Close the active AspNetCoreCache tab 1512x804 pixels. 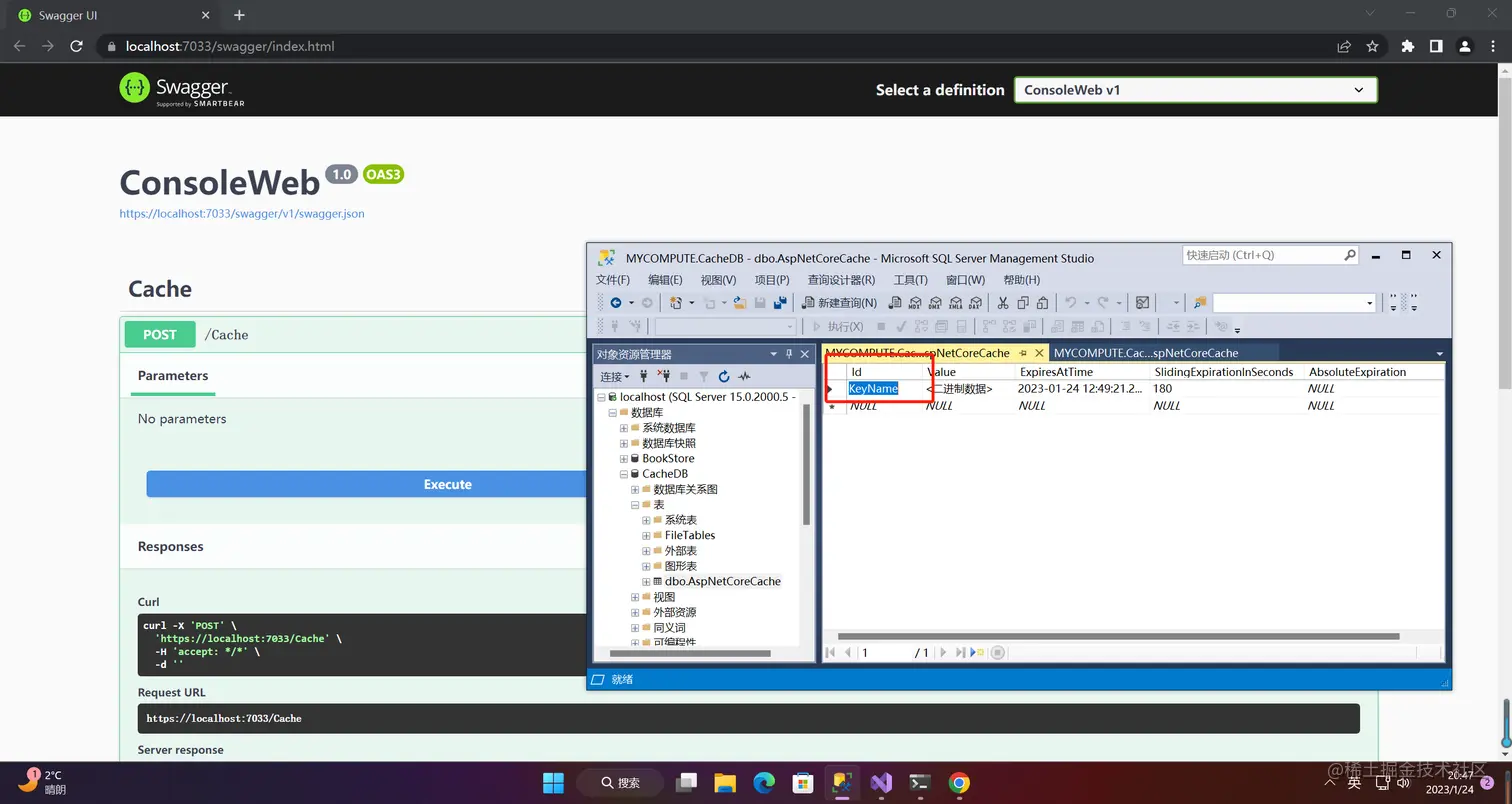[1040, 353]
